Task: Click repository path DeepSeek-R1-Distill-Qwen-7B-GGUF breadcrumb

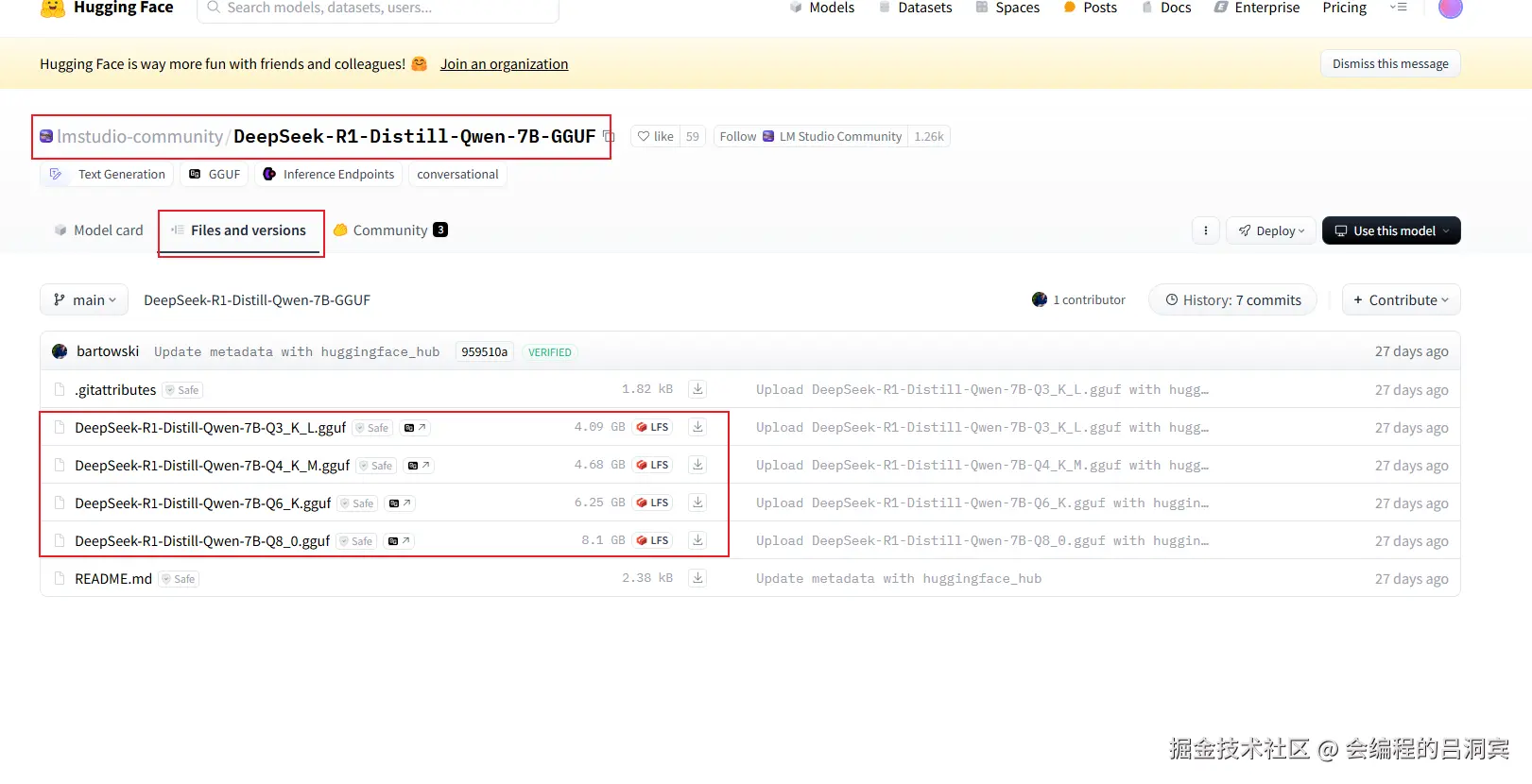Action: (257, 300)
